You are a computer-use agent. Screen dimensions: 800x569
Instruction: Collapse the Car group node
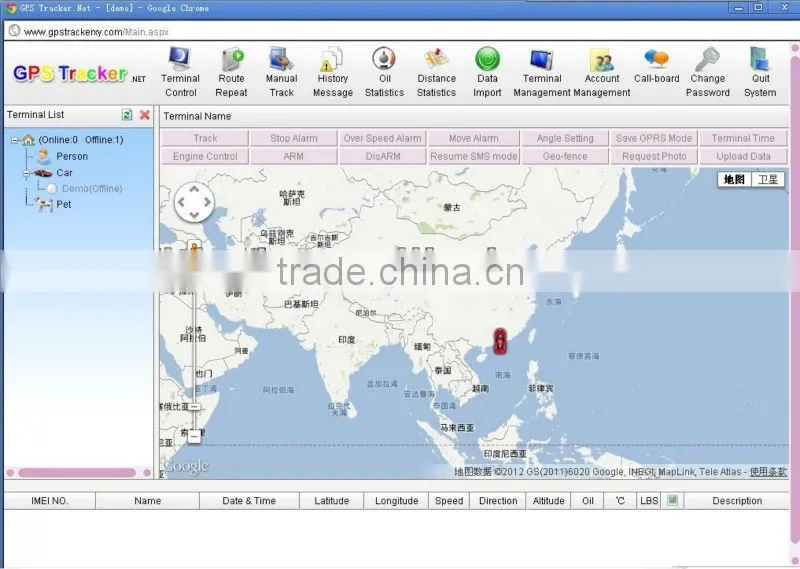26,173
